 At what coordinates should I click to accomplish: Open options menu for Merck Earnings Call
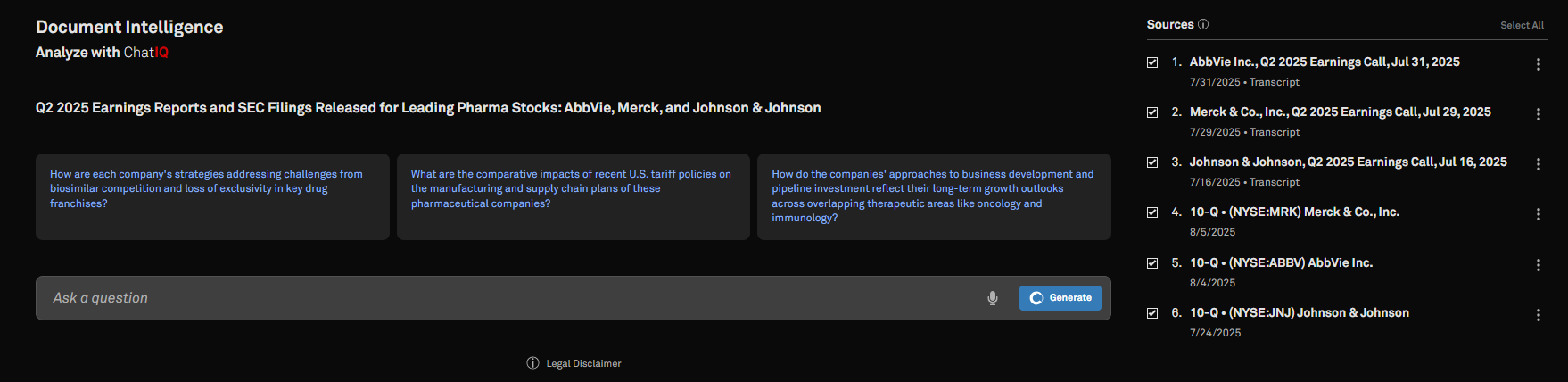(x=1538, y=114)
